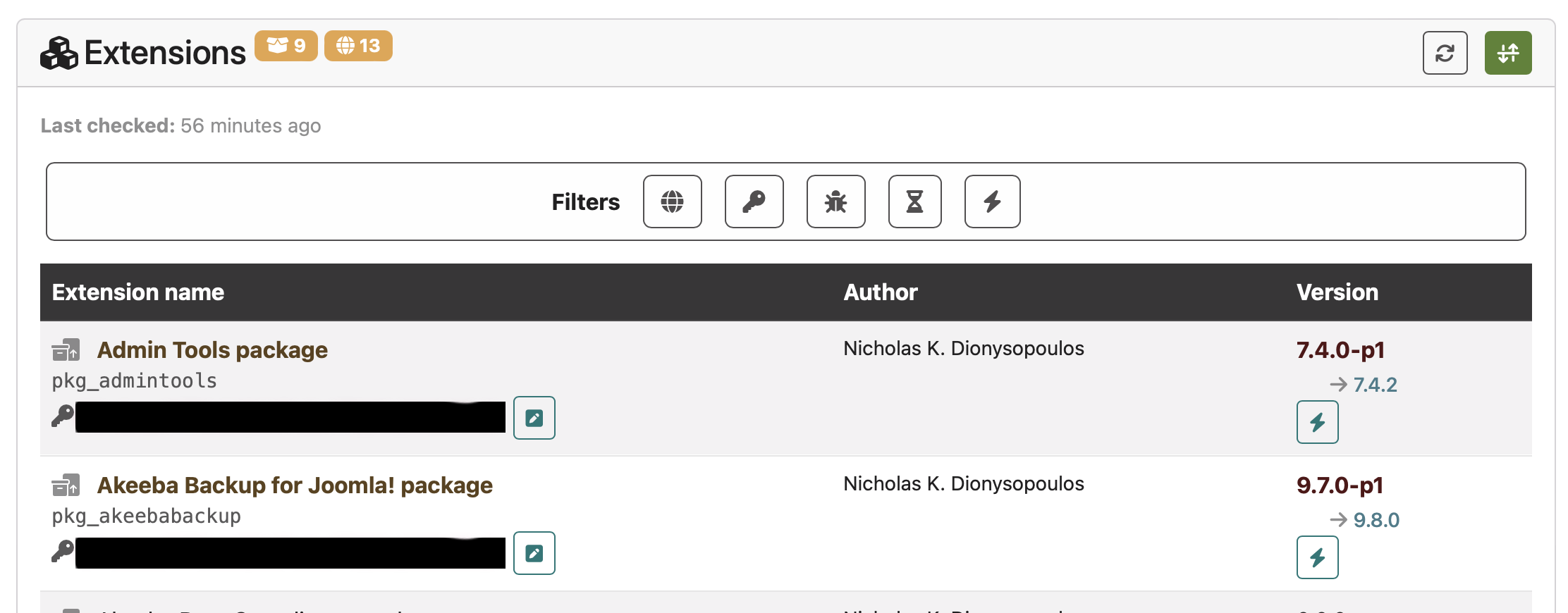Toggle the globe update-site filter
1568x613 pixels.
673,202
